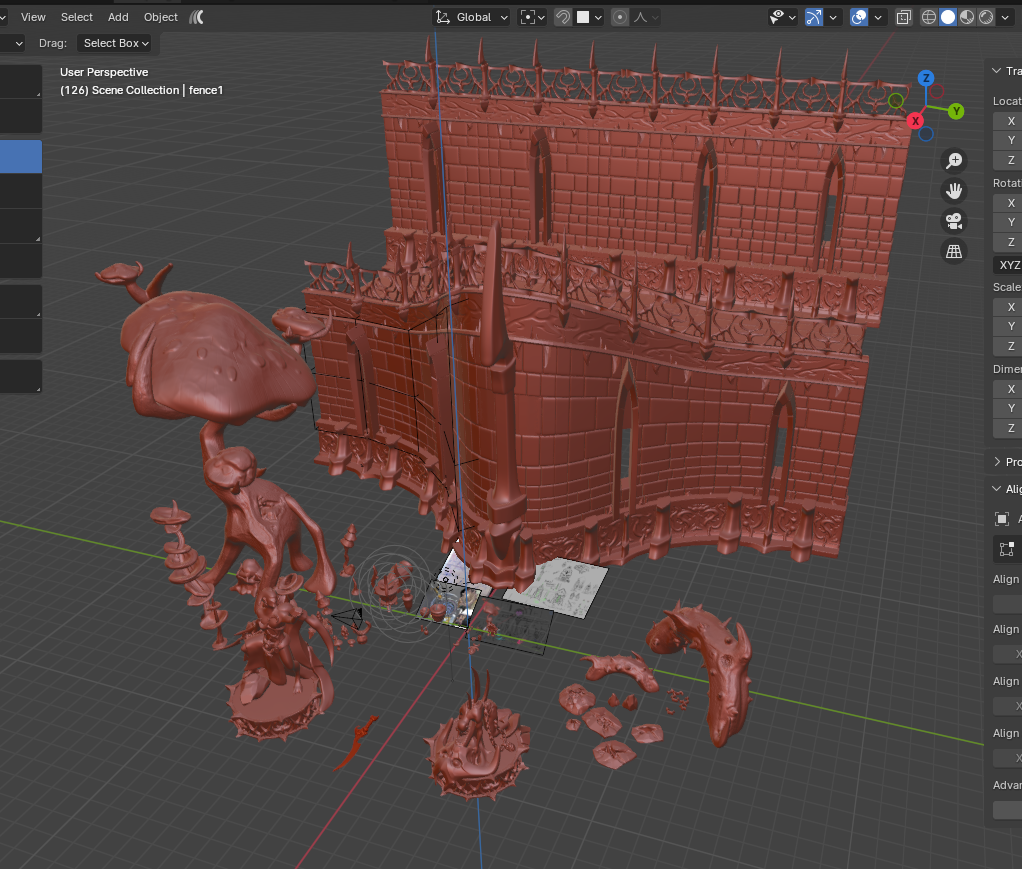Image resolution: width=1022 pixels, height=869 pixels.
Task: Toggle proportional editing button
Action: pos(620,17)
